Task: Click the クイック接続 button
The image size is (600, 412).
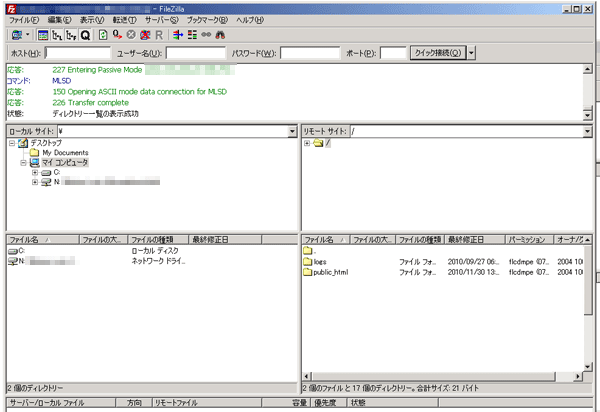Action: [438, 53]
